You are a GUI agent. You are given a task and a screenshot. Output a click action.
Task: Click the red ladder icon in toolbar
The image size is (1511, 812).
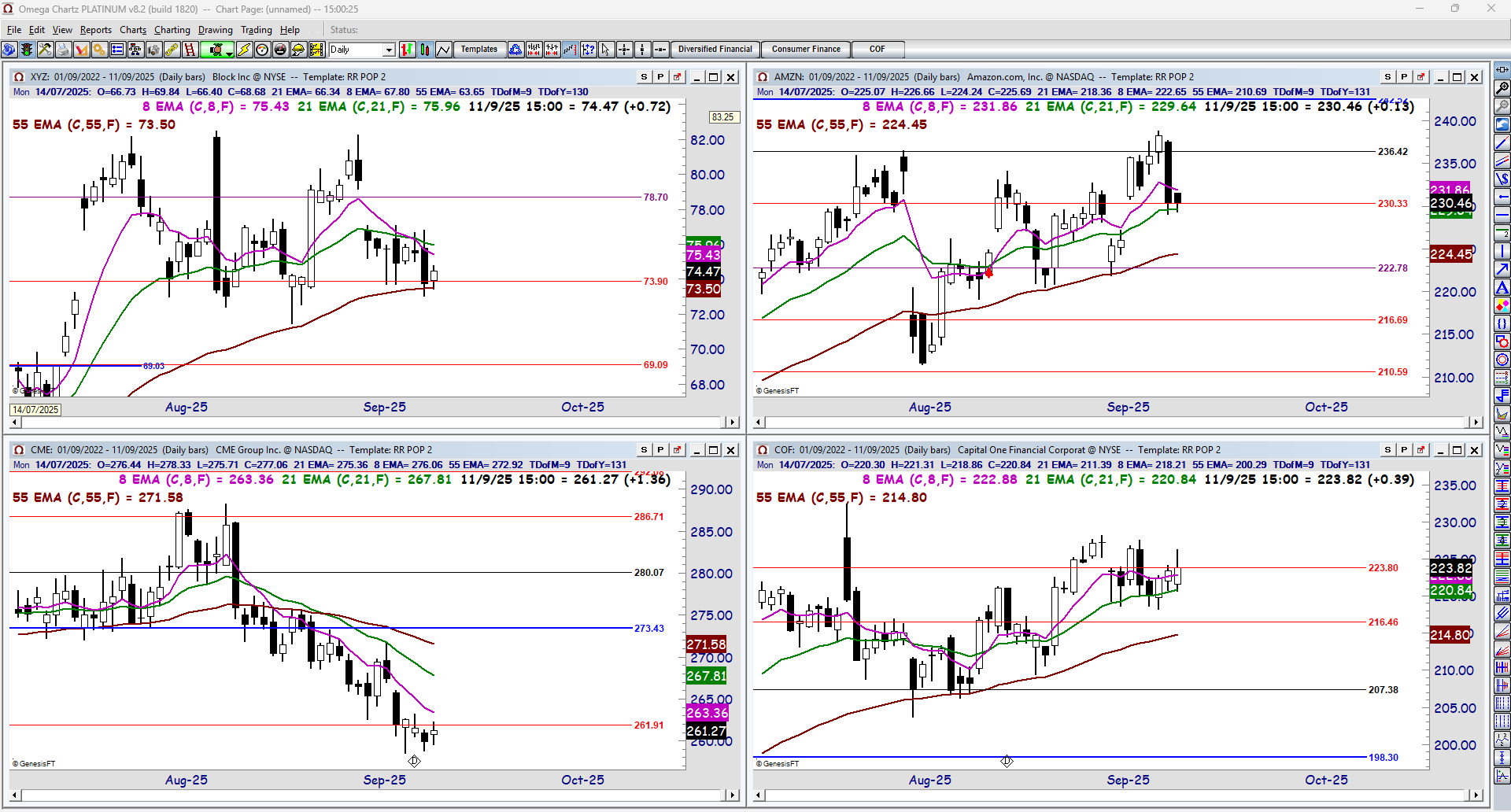tap(190, 50)
